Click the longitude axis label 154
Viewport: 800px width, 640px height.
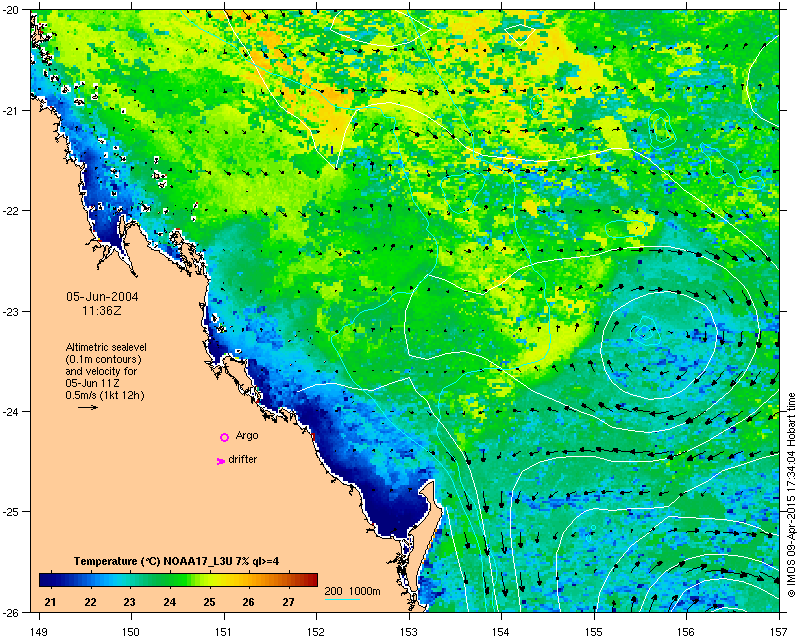(x=502, y=632)
